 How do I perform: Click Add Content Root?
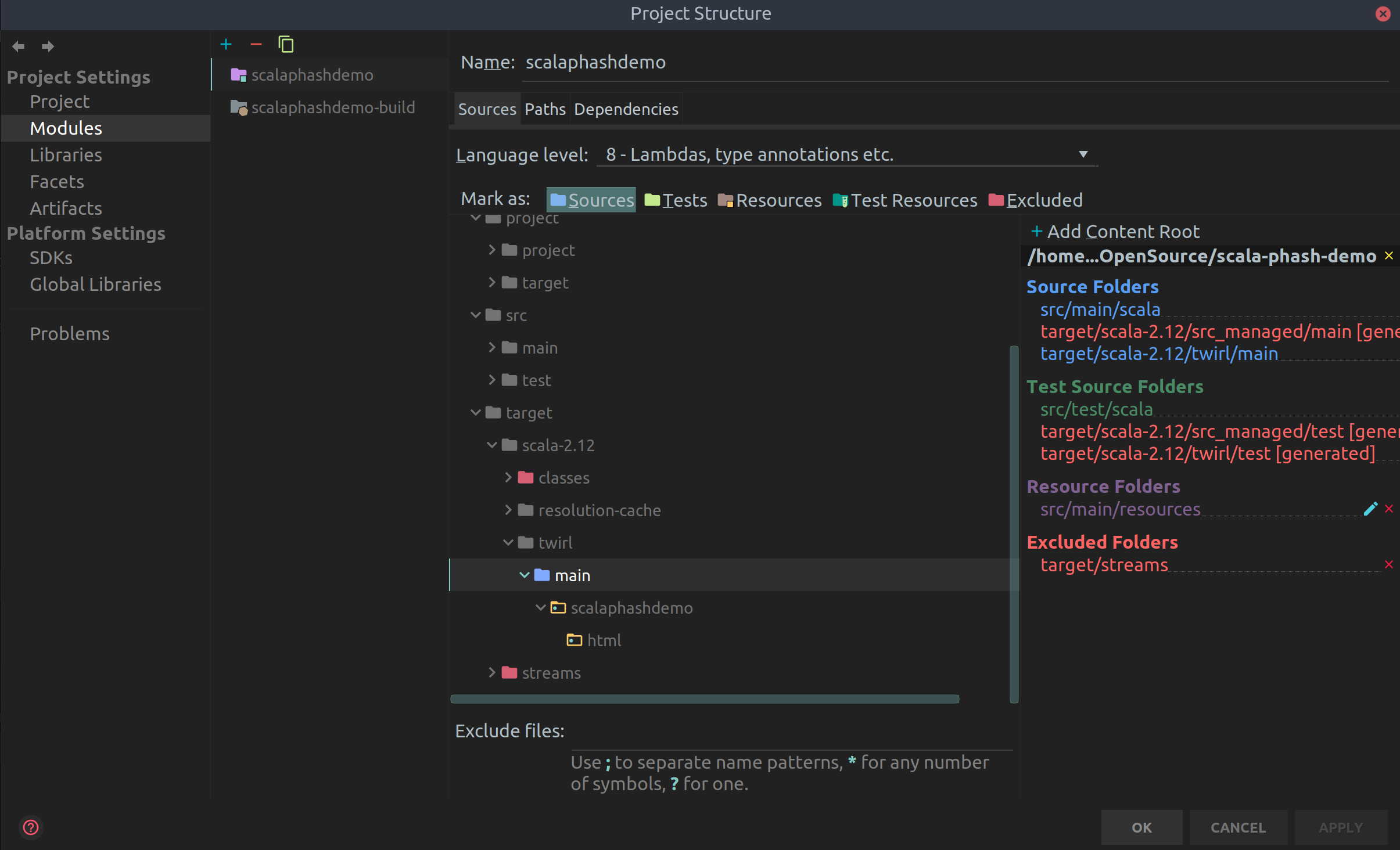(x=1114, y=232)
